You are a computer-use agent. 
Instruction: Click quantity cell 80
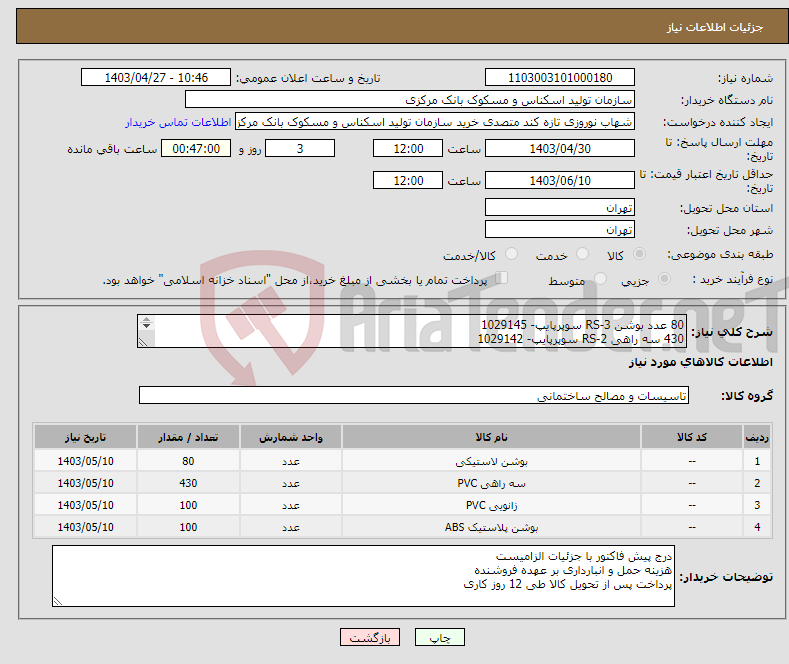coord(188,461)
